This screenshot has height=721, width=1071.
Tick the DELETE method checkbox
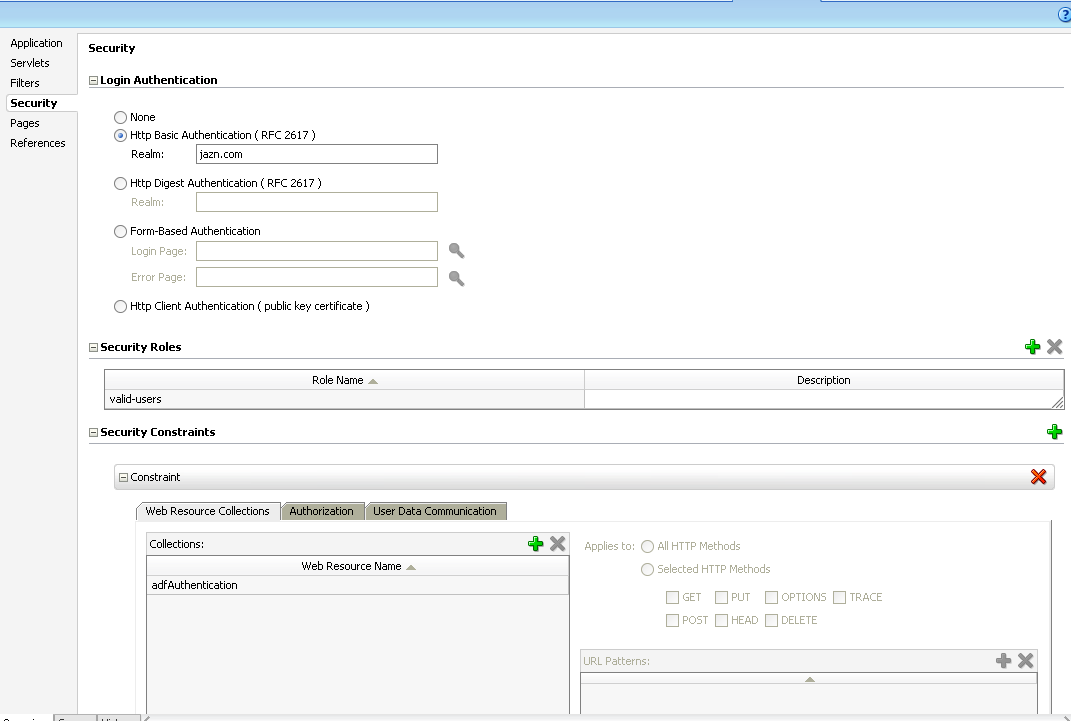[771, 620]
